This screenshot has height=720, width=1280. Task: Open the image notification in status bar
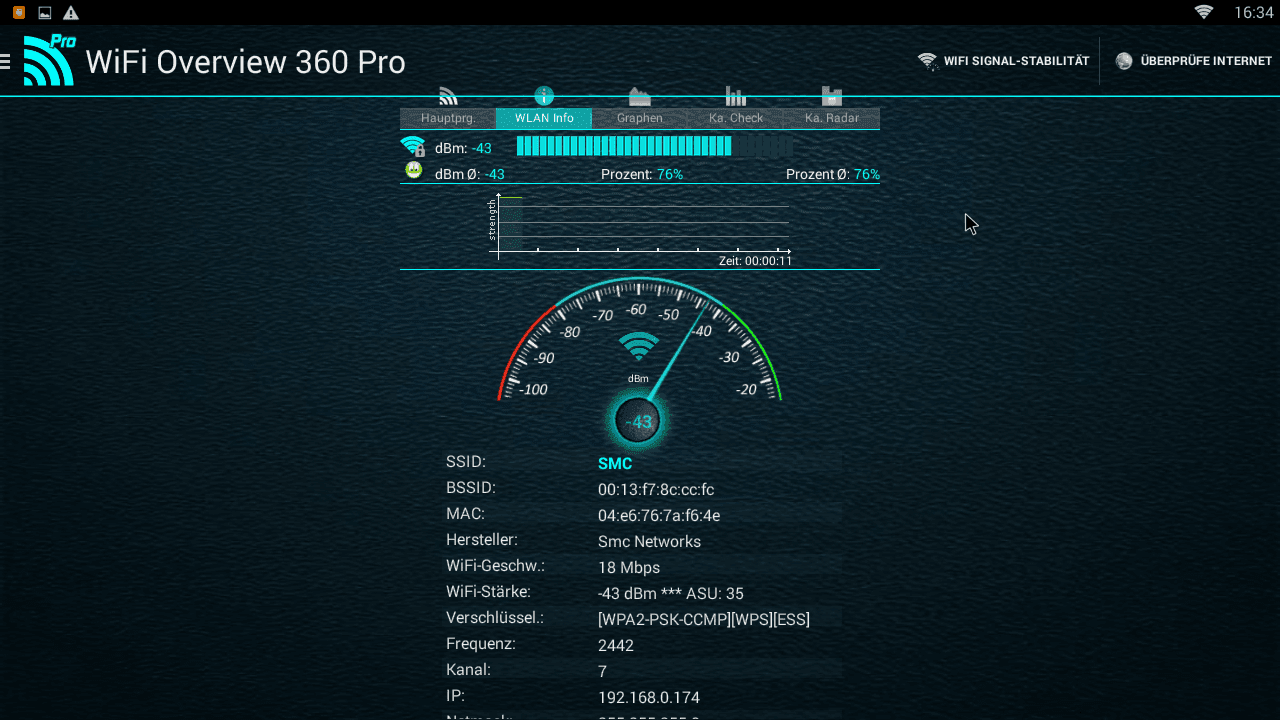click(x=45, y=12)
